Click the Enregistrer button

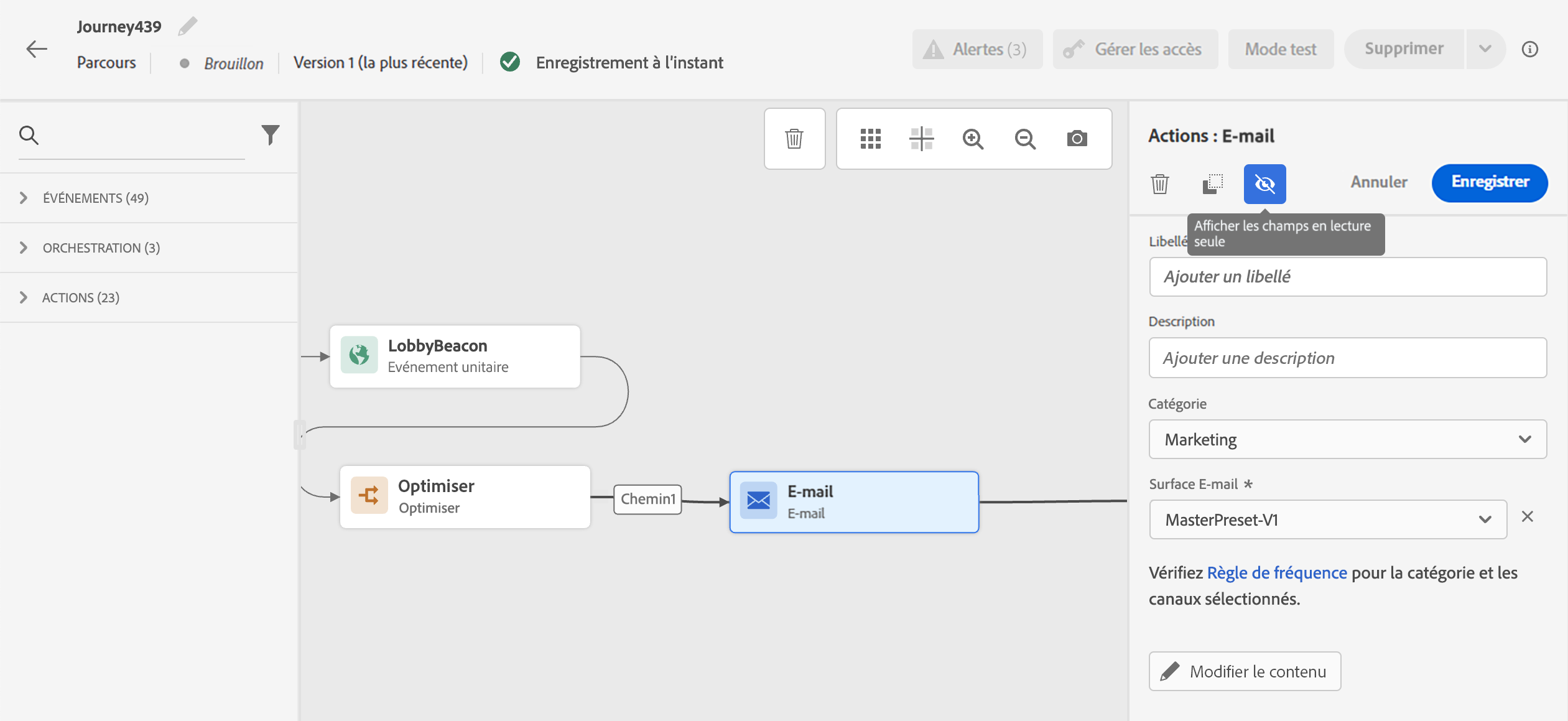(1490, 182)
